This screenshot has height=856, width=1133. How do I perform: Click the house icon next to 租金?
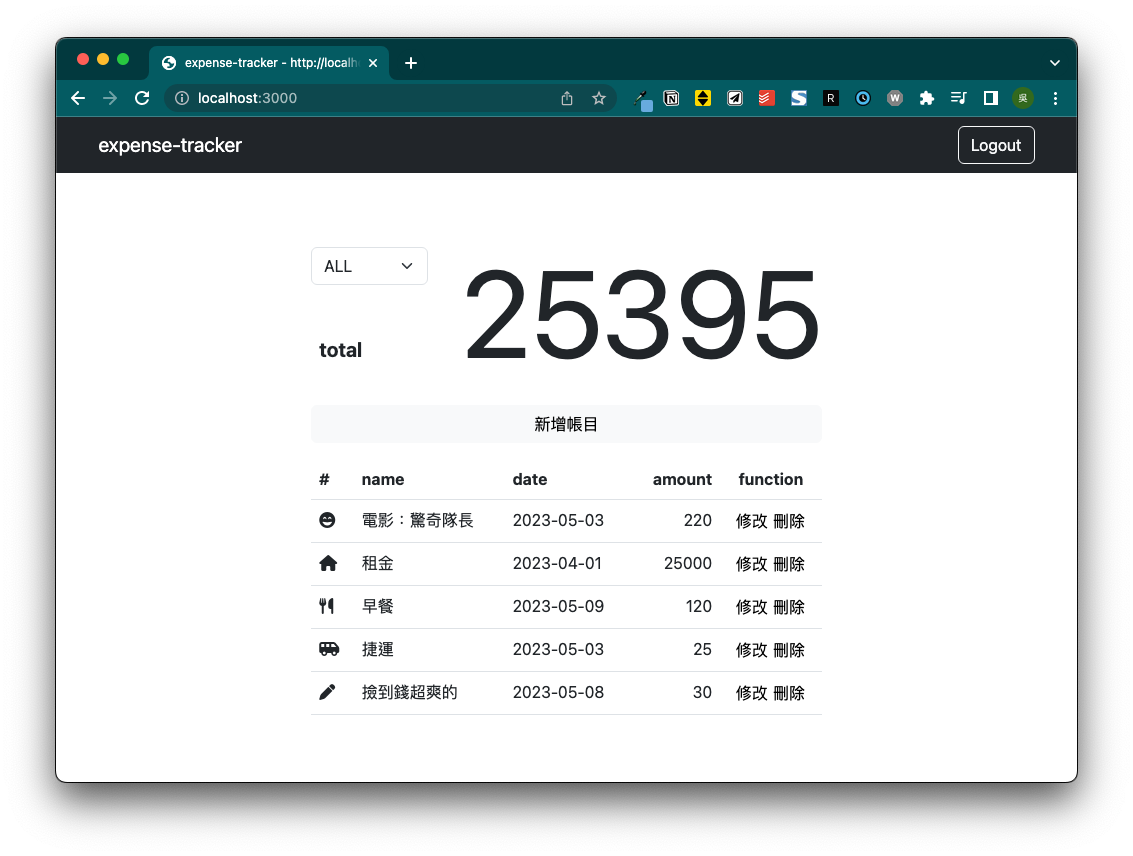click(328, 563)
